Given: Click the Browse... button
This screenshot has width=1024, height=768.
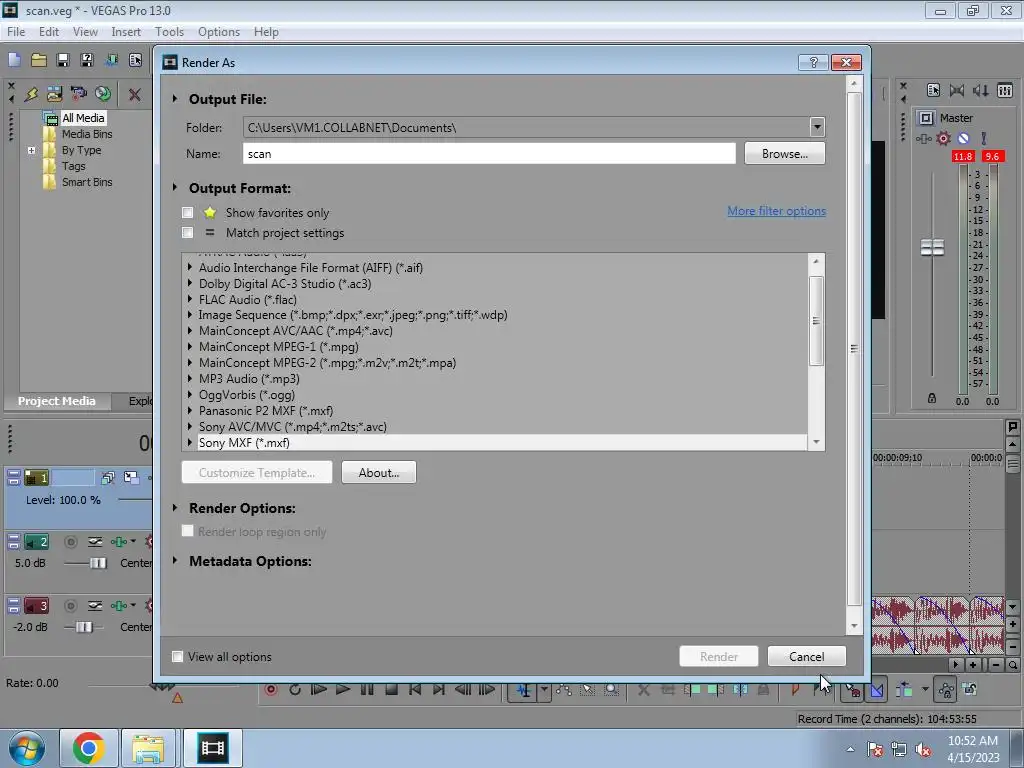Looking at the screenshot, I should [784, 153].
